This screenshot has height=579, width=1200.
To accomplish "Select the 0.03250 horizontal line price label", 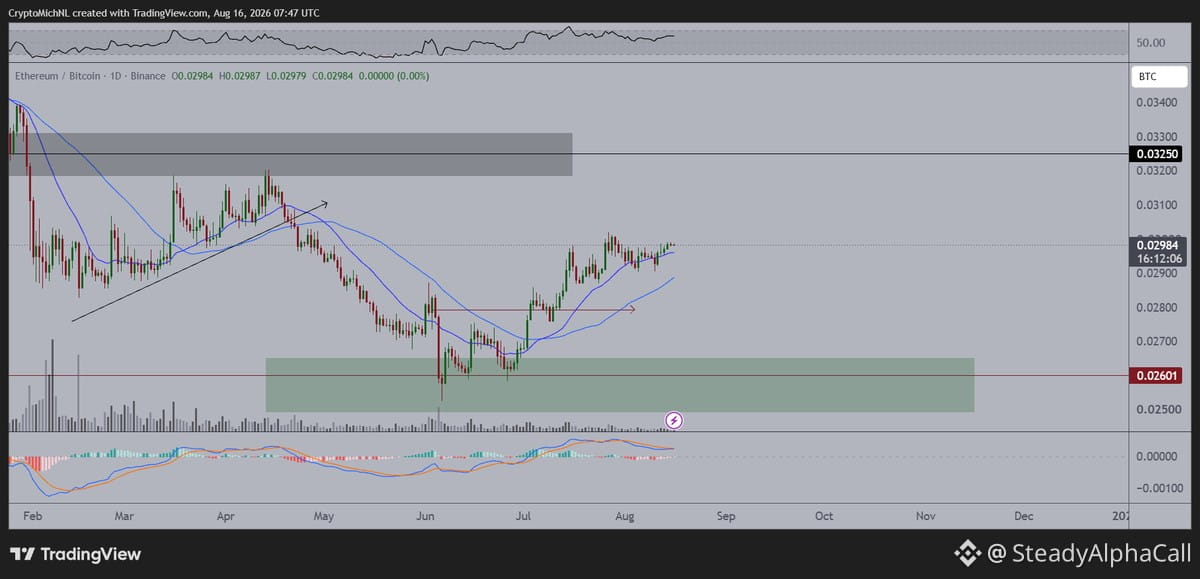I will (1157, 154).
